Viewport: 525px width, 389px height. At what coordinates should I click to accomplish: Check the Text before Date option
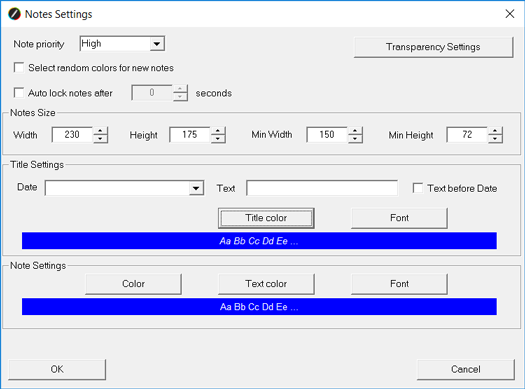pyautogui.click(x=418, y=188)
